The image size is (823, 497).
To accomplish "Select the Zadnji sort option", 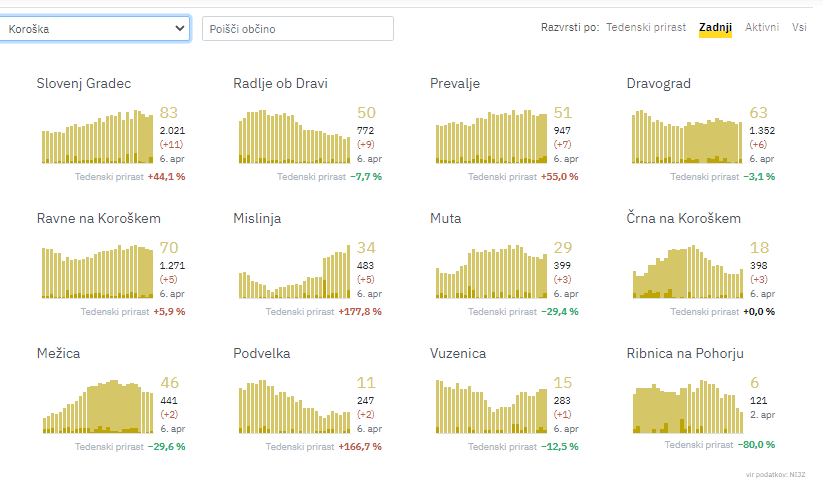I will 715,27.
